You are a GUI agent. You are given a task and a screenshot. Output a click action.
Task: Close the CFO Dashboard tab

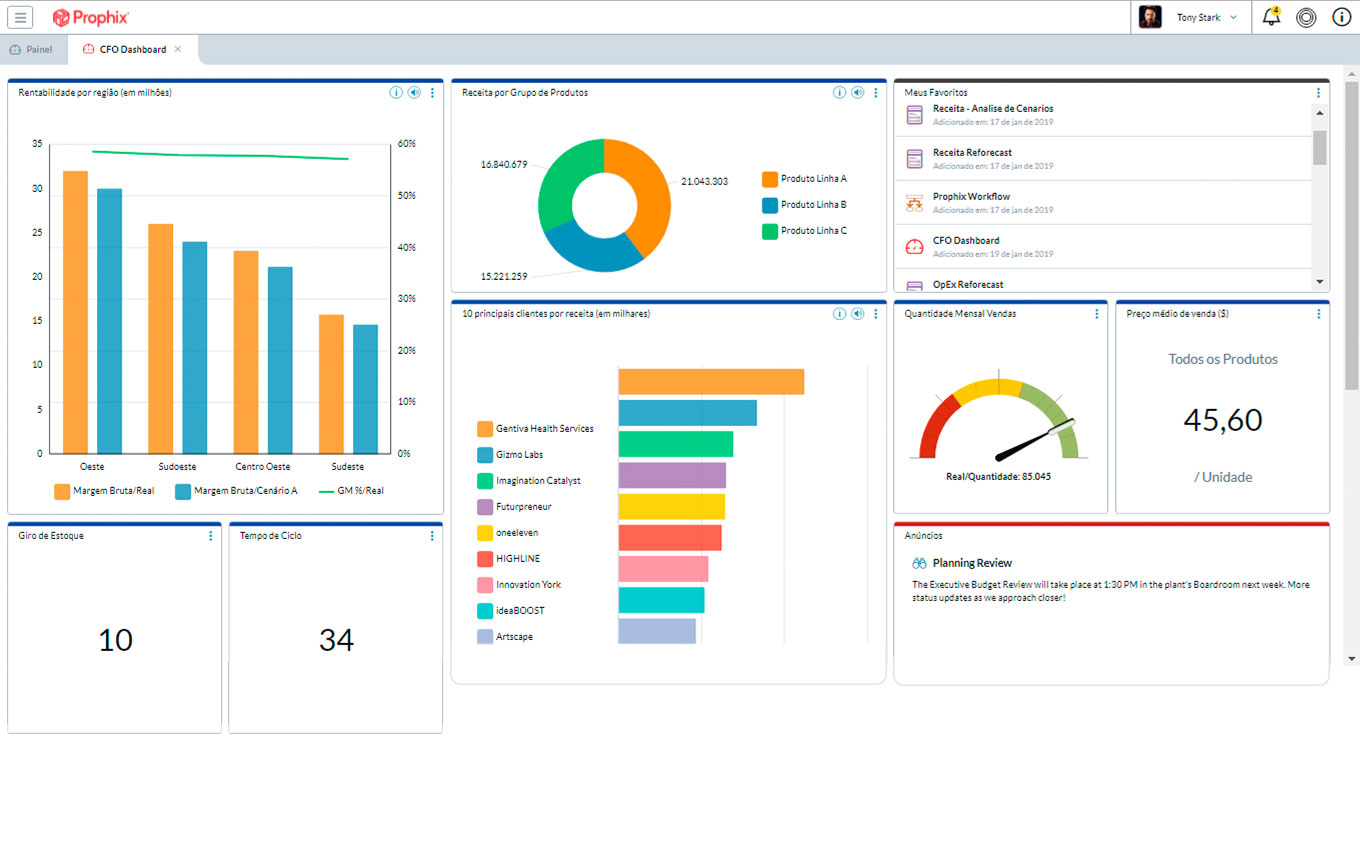[178, 49]
